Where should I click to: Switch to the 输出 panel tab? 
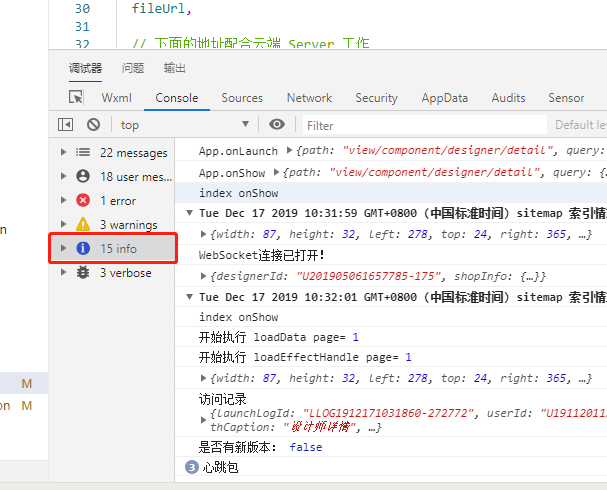175,68
